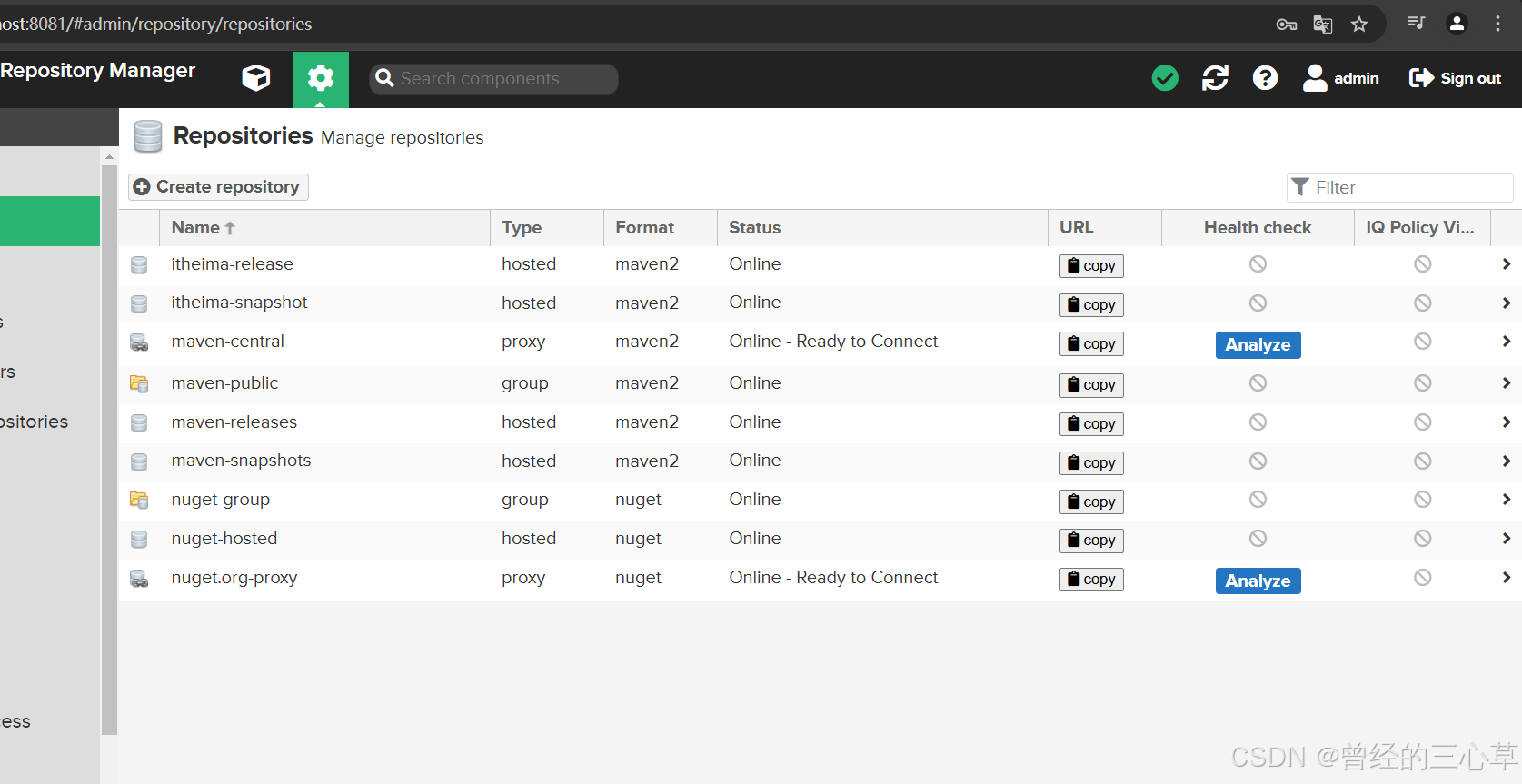Sort by the Type column header
The image size is (1522, 784).
[547, 228]
